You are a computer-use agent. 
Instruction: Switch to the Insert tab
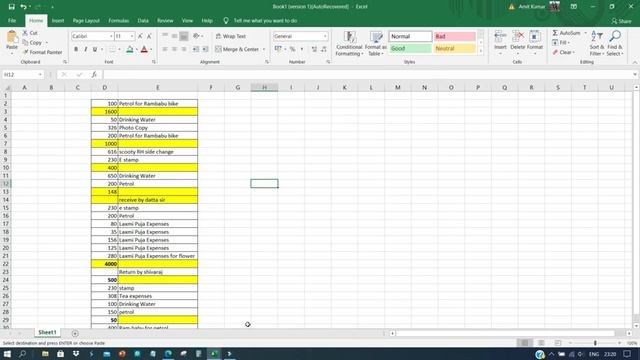pos(58,21)
